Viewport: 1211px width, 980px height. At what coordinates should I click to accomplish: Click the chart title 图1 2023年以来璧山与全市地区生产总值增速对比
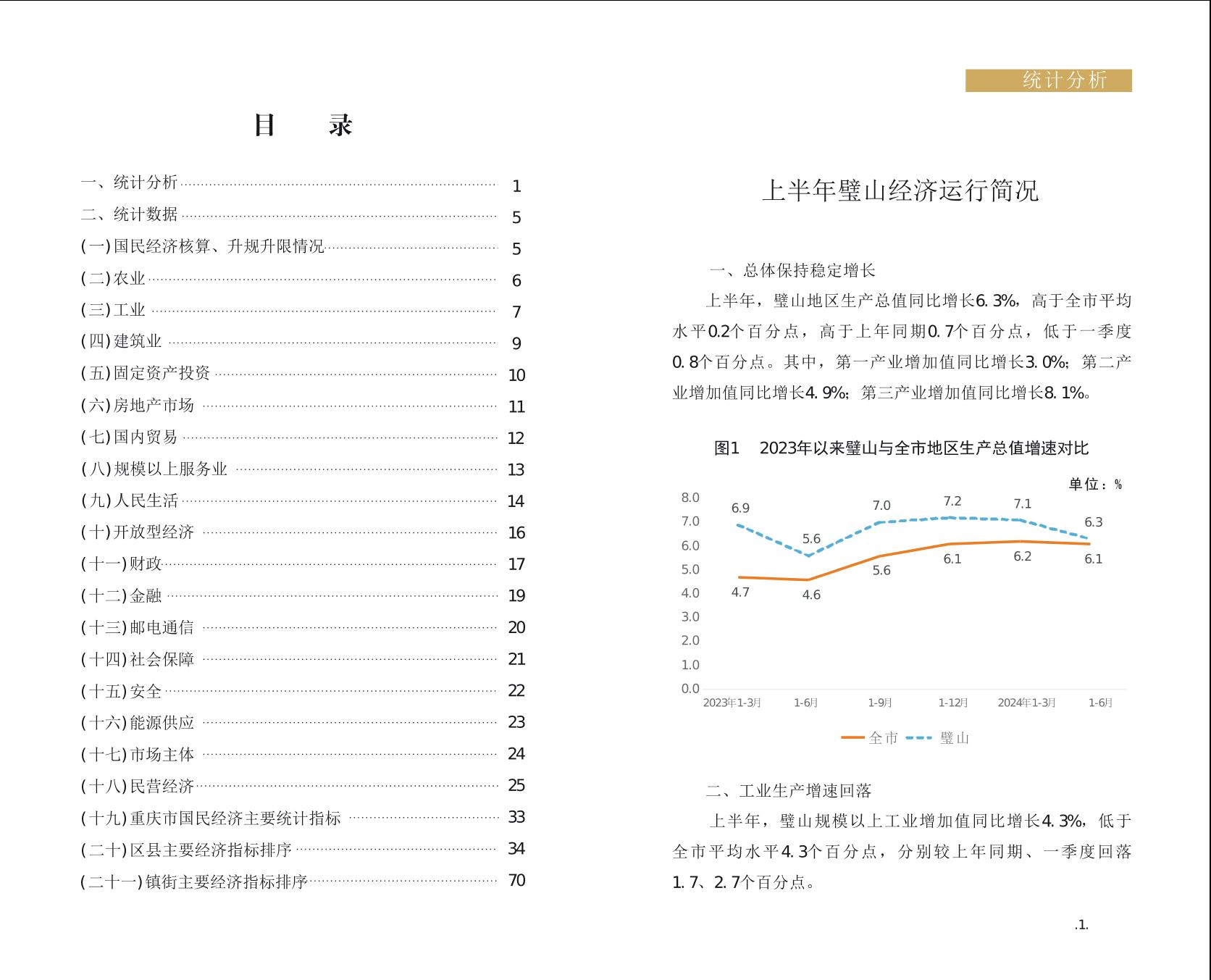click(901, 448)
